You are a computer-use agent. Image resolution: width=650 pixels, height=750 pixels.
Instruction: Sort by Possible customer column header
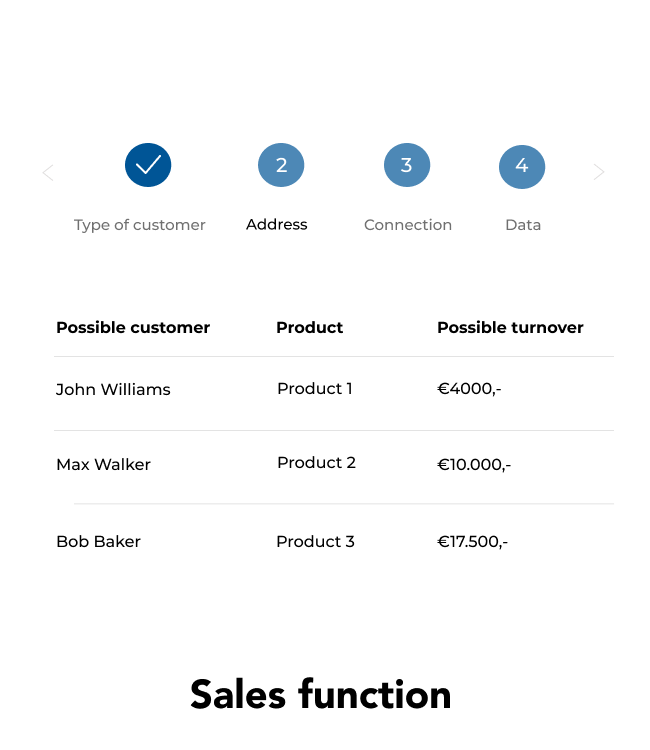[x=133, y=328]
